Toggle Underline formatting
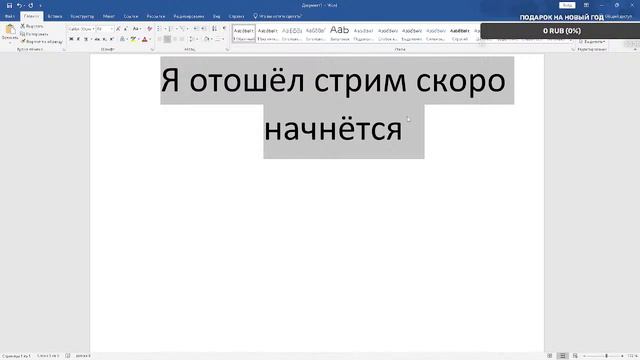This screenshot has height=360, width=640. 86,39
